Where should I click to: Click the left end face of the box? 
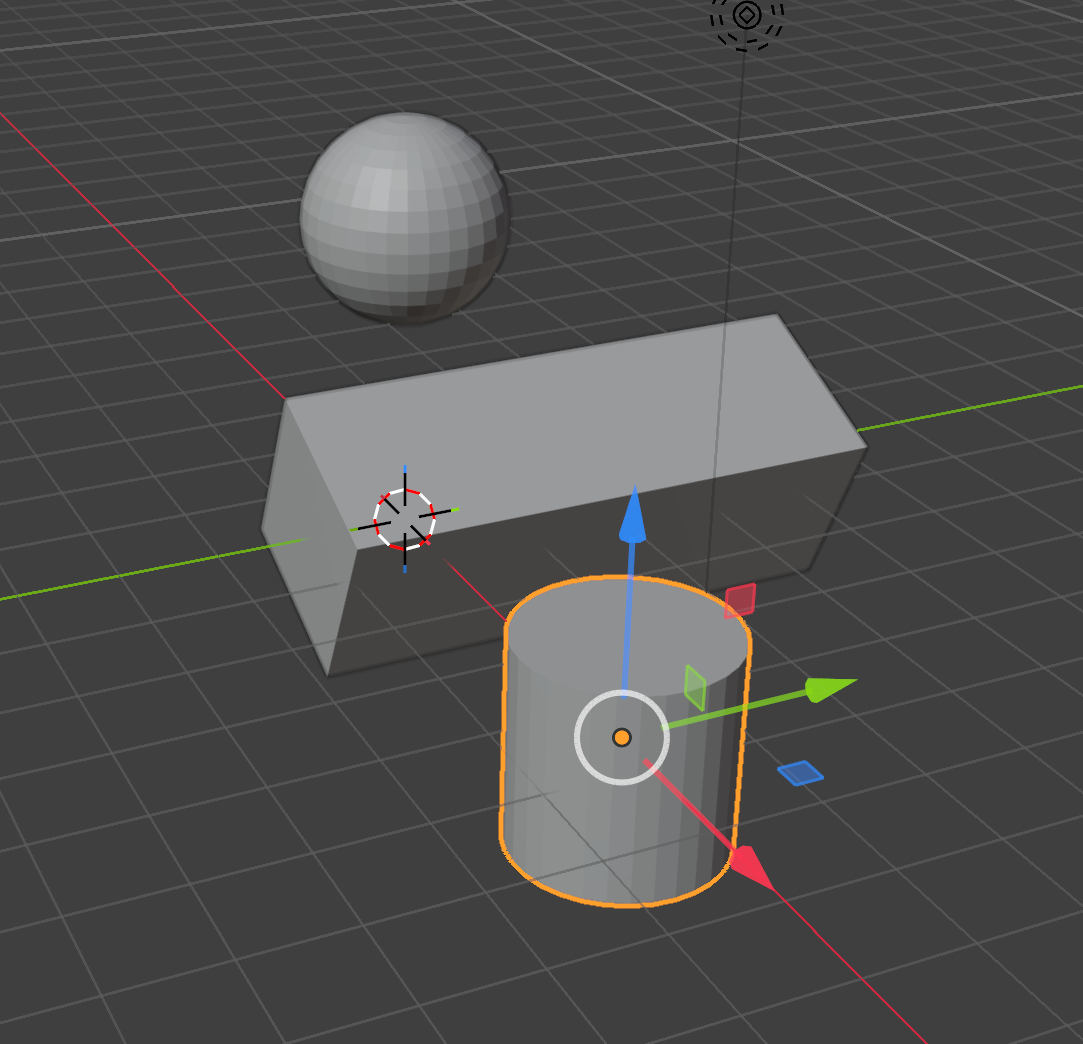pyautogui.click(x=307, y=539)
